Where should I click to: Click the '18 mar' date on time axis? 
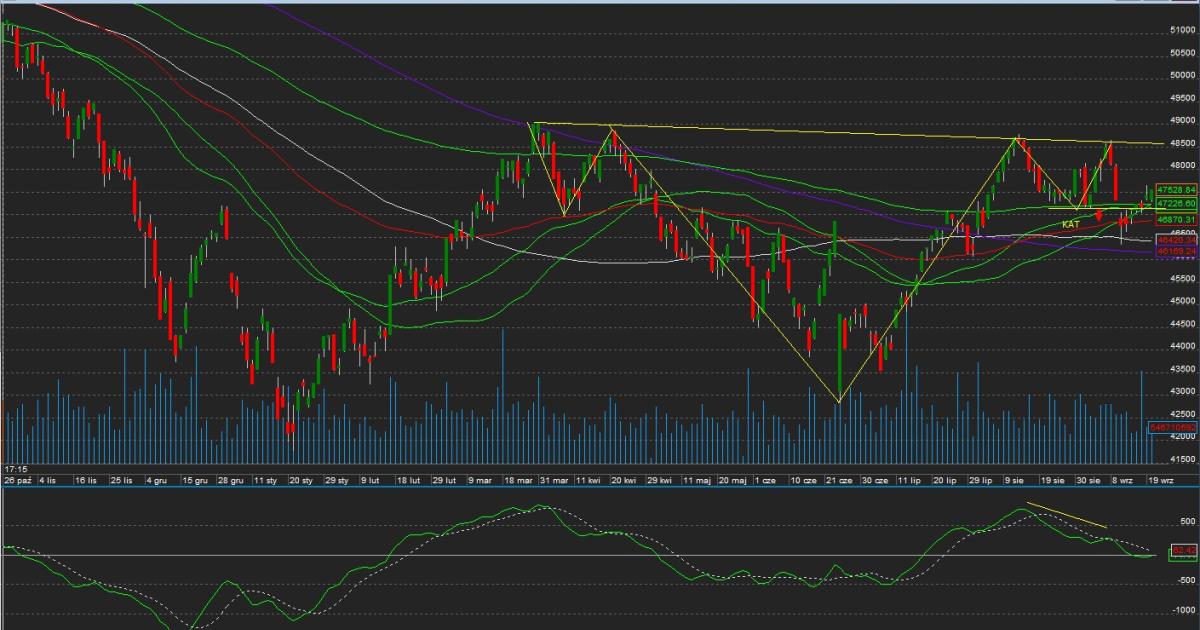point(515,481)
